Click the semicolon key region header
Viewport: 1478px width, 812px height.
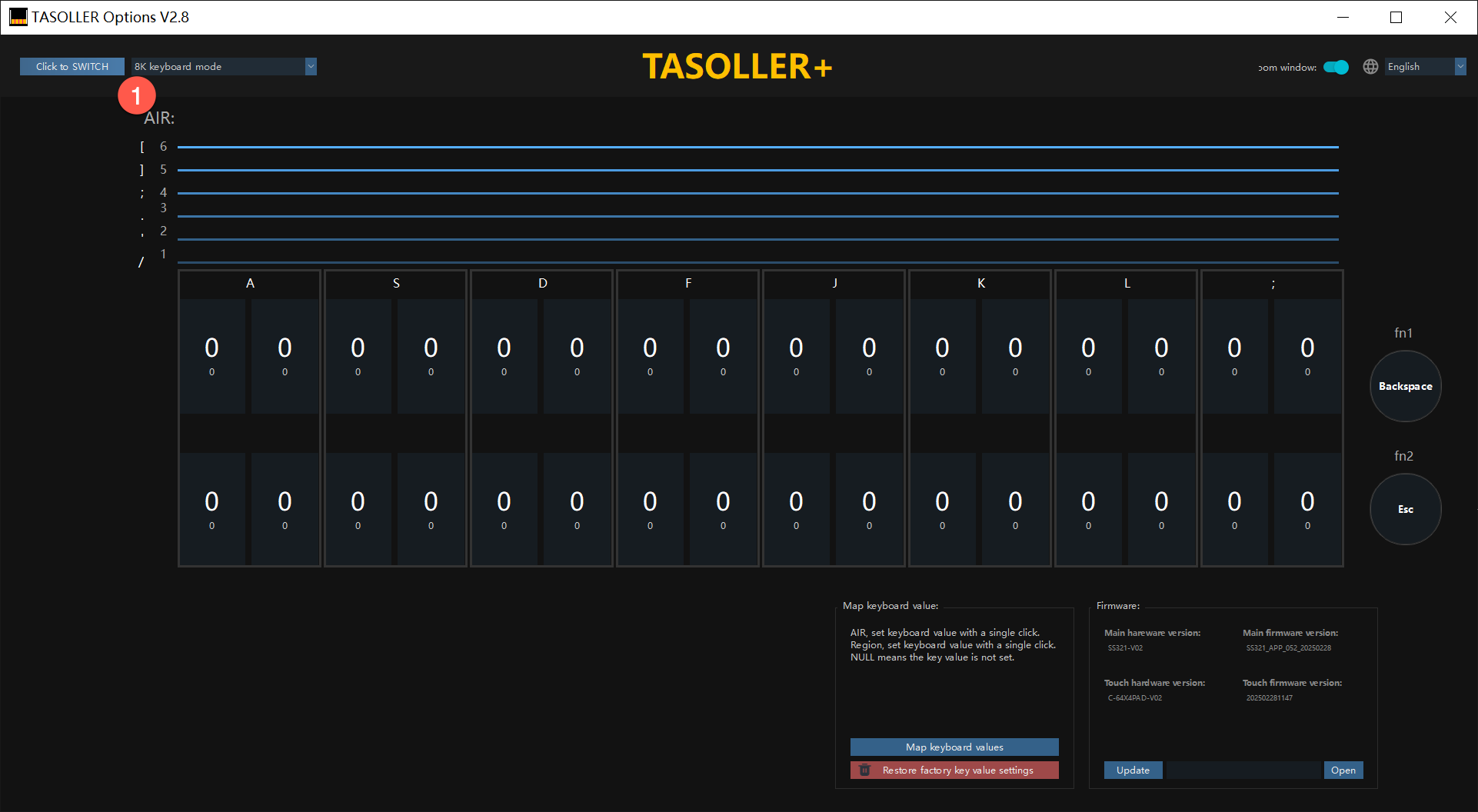pos(1273,284)
